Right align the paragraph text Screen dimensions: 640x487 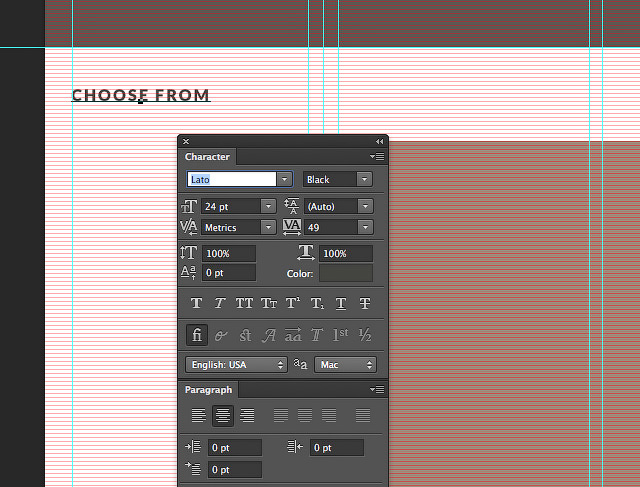(x=247, y=415)
